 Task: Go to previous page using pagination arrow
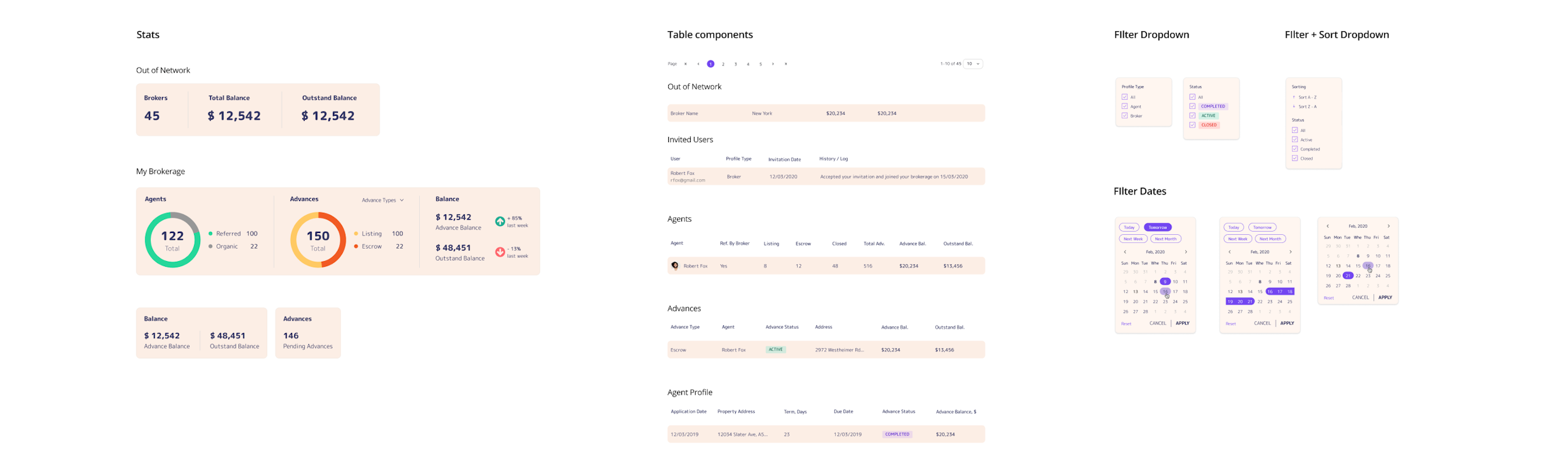[x=698, y=64]
